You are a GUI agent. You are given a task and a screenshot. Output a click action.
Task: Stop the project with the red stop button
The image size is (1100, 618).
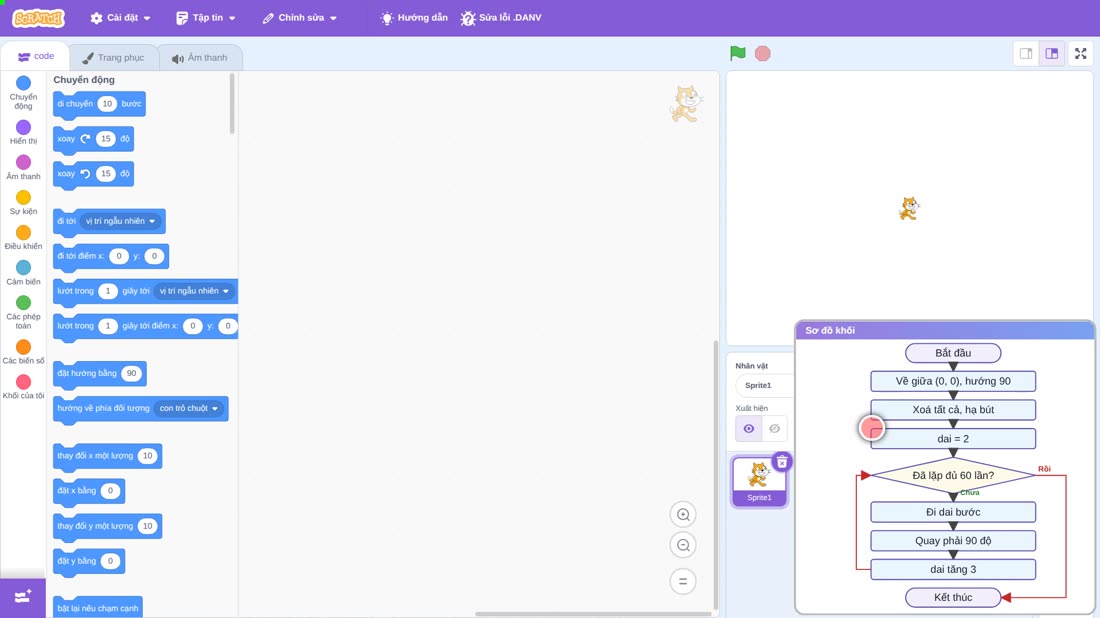[x=763, y=53]
